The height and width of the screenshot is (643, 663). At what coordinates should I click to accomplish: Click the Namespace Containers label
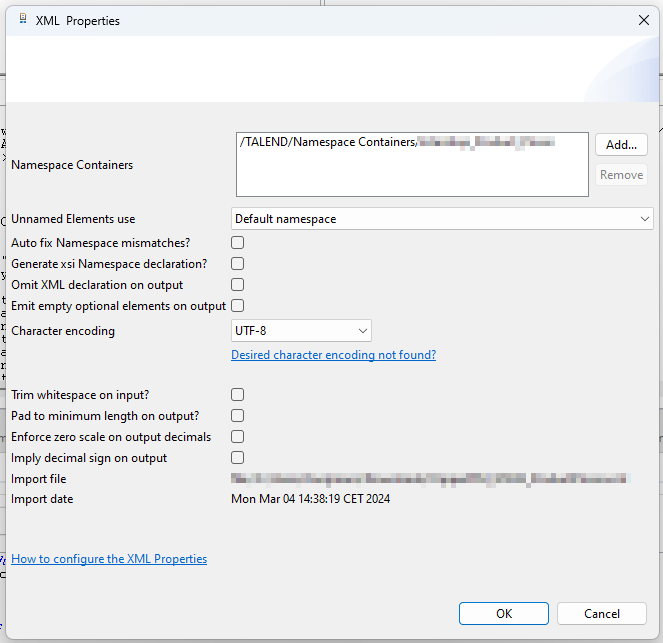(72, 165)
